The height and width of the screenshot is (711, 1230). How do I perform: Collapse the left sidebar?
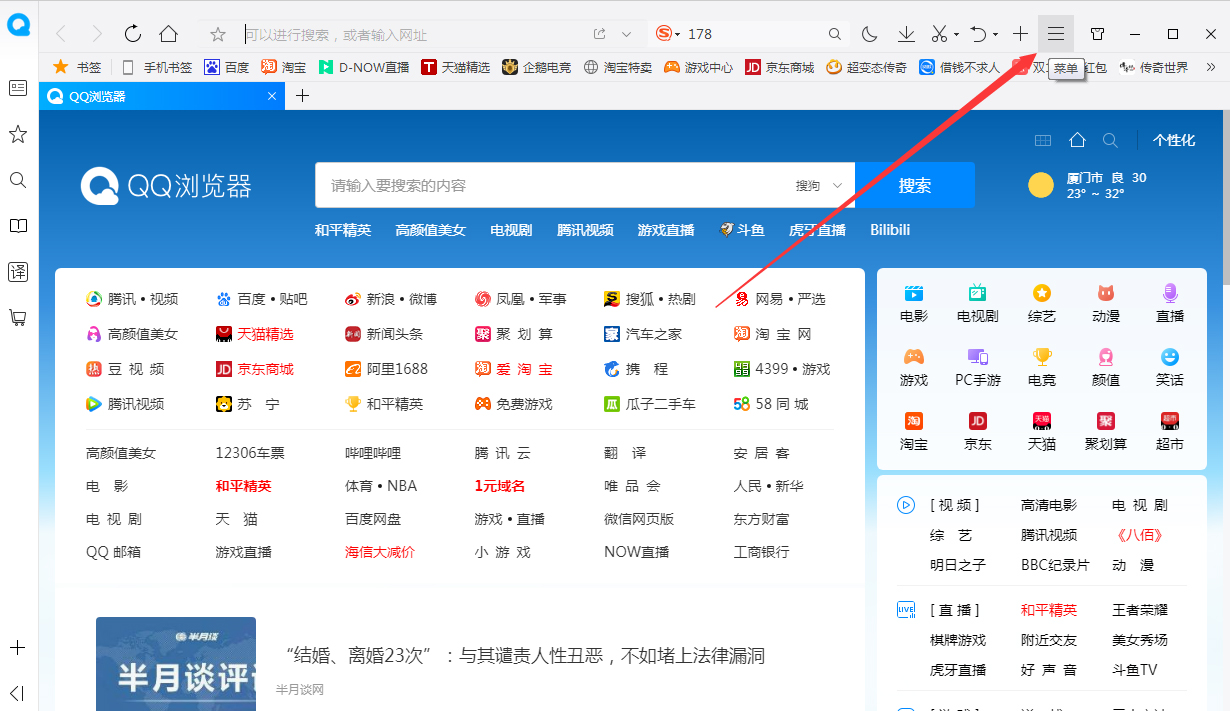(17, 693)
